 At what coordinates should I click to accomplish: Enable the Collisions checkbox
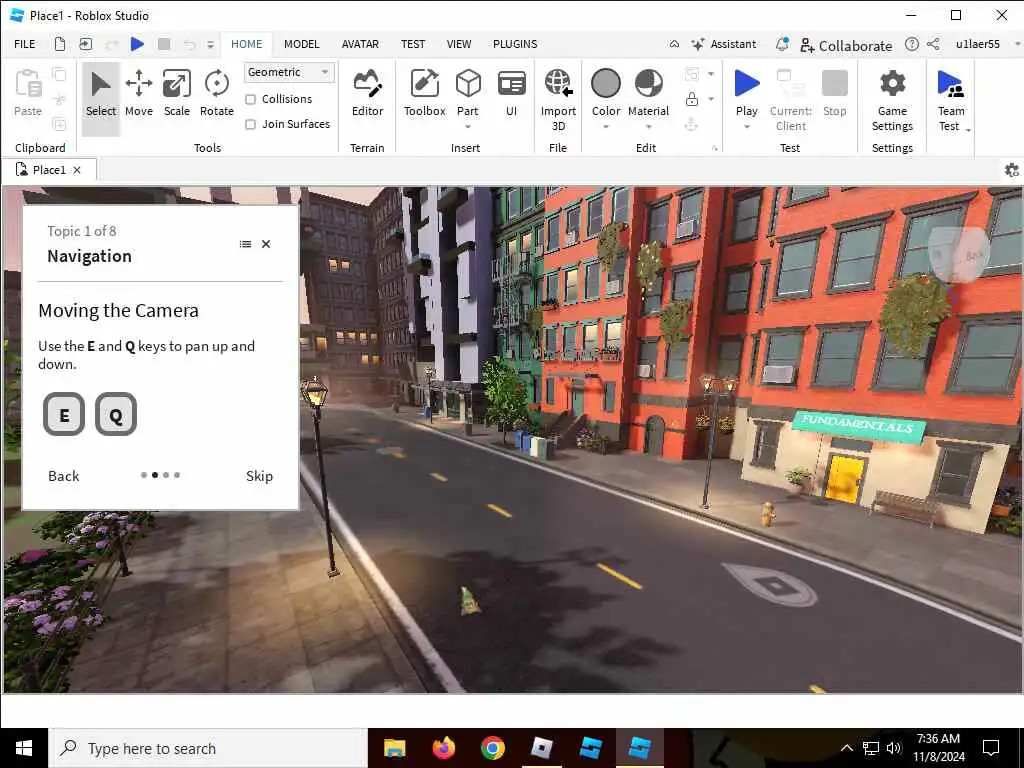coord(251,99)
